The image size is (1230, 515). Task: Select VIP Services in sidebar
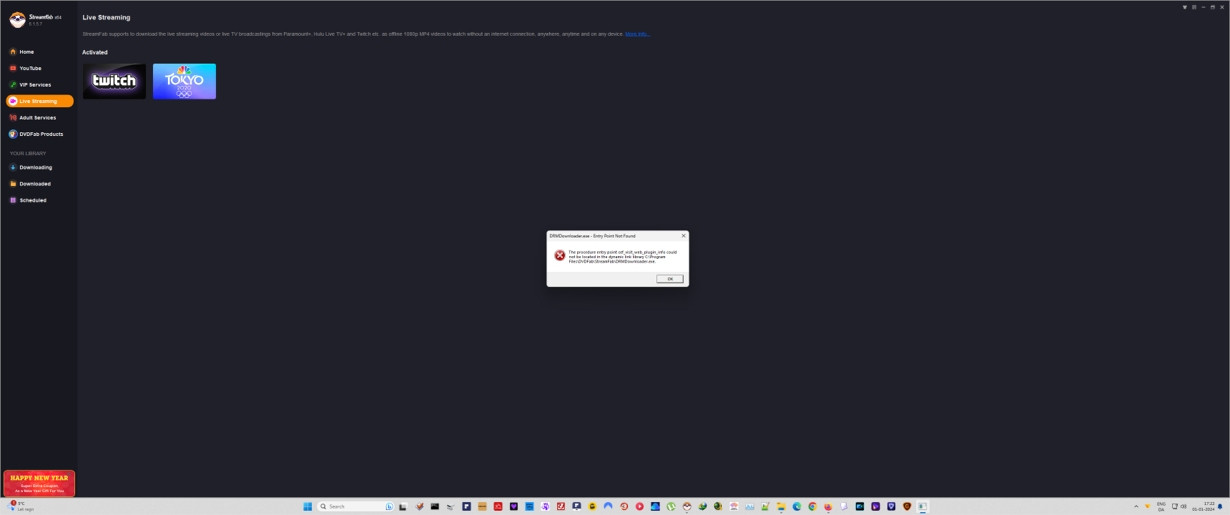click(x=35, y=85)
